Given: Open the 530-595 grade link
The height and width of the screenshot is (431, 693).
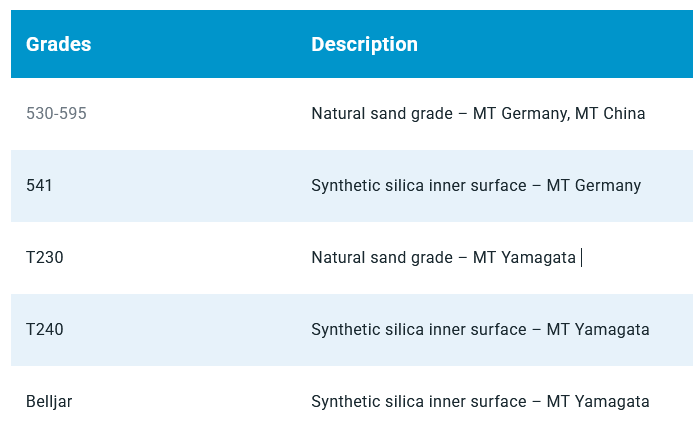Looking at the screenshot, I should [56, 114].
